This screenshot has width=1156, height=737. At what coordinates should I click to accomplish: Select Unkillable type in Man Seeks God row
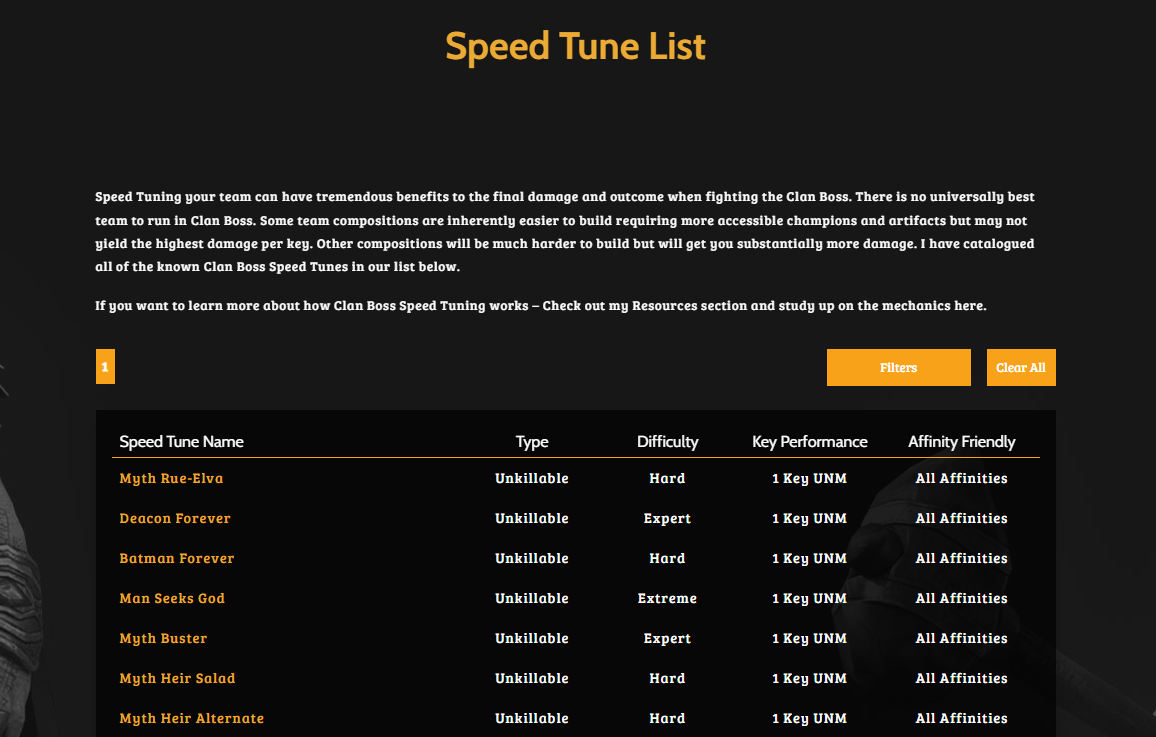point(532,598)
